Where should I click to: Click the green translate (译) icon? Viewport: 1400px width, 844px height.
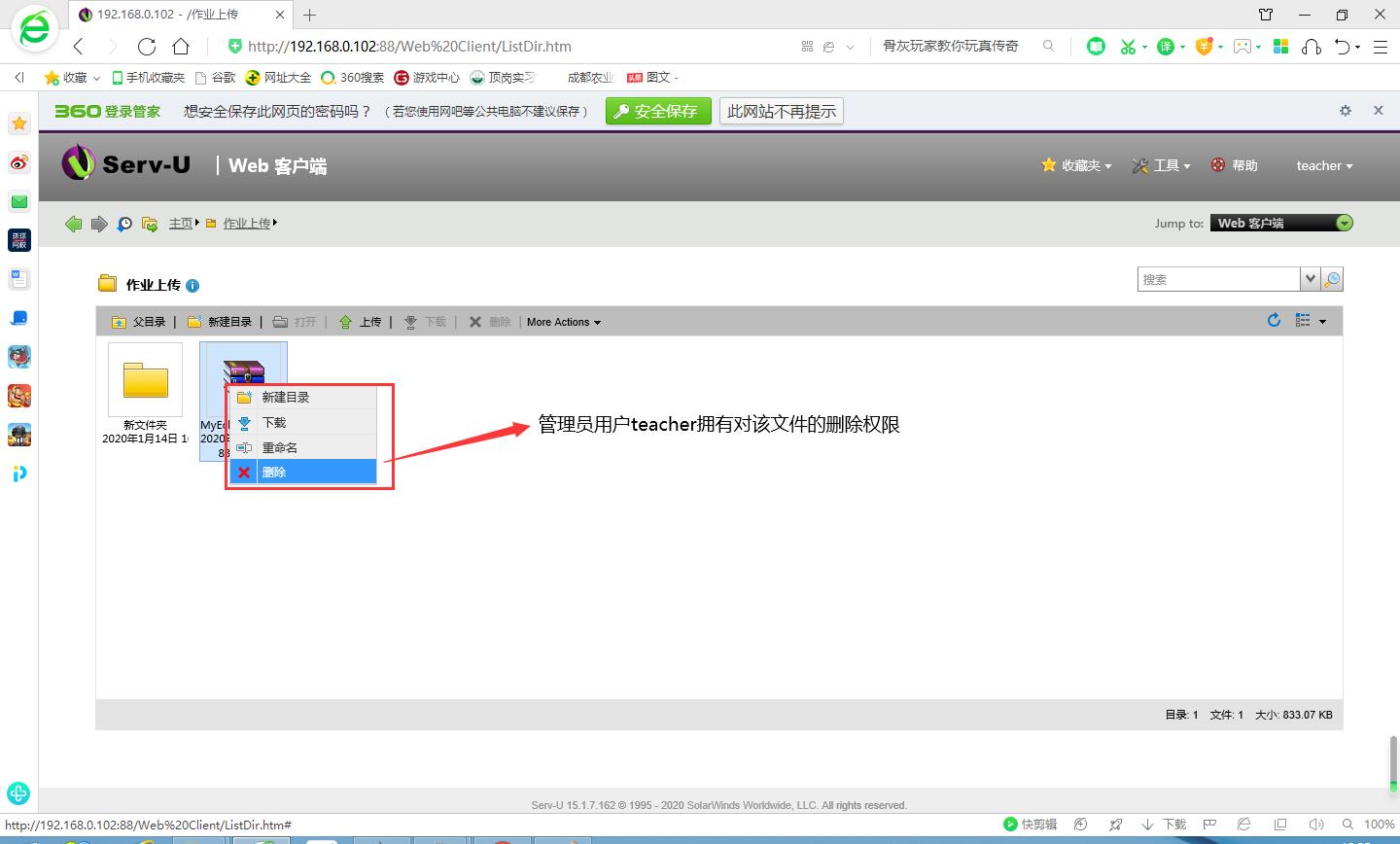click(x=1166, y=46)
